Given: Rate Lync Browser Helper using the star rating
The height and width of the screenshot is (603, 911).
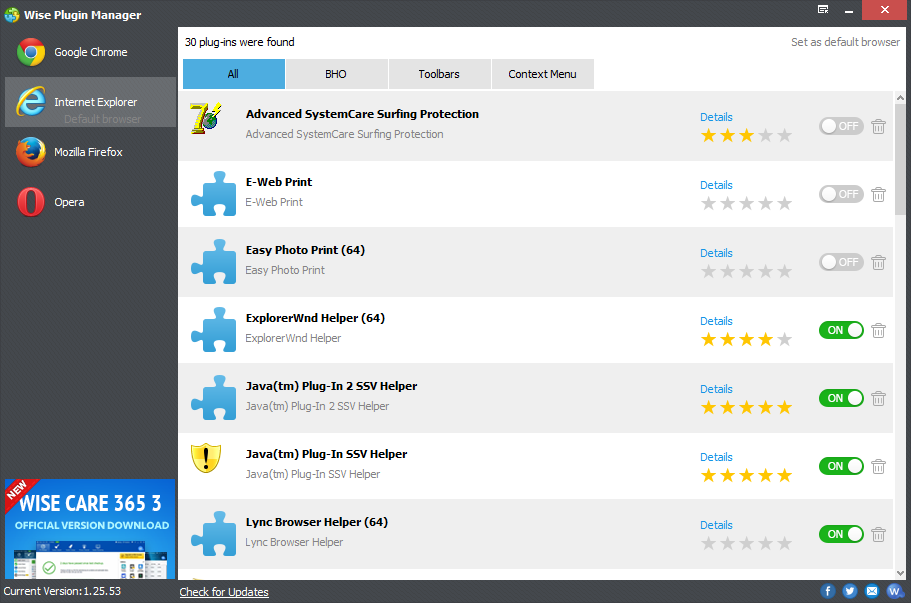Looking at the screenshot, I should pyautogui.click(x=747, y=543).
